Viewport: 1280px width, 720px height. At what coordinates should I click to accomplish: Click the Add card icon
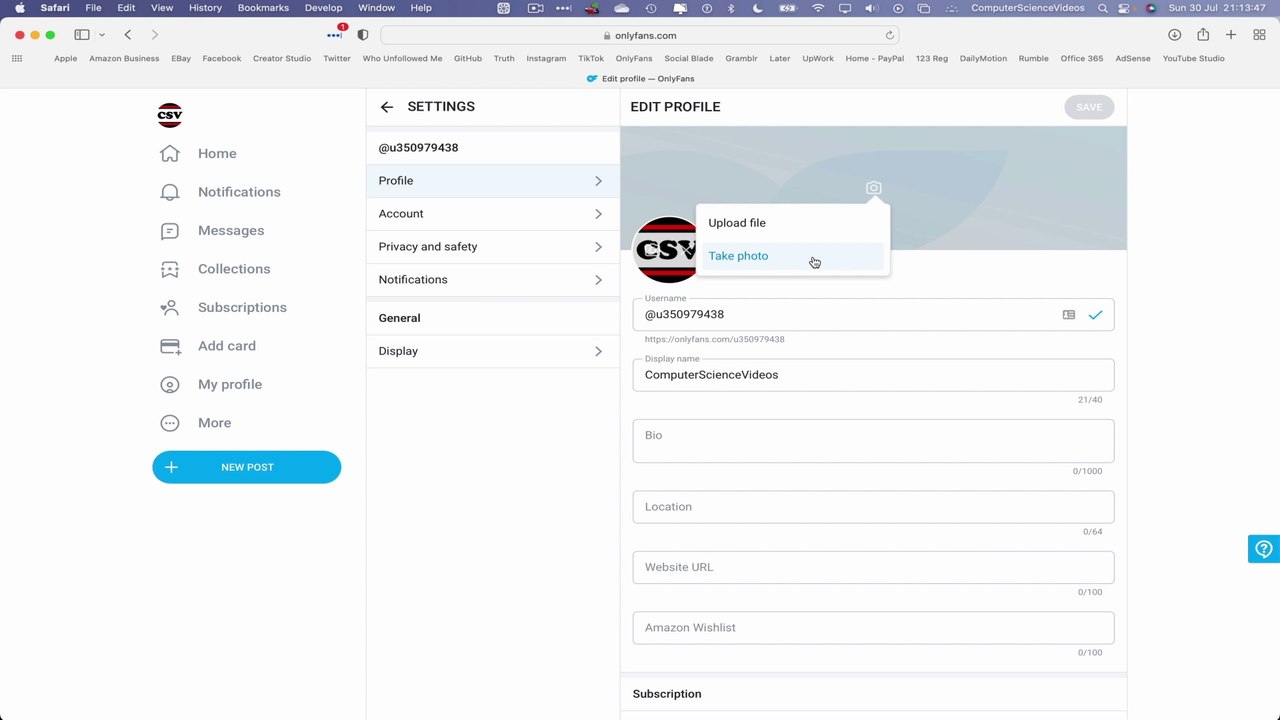click(170, 346)
